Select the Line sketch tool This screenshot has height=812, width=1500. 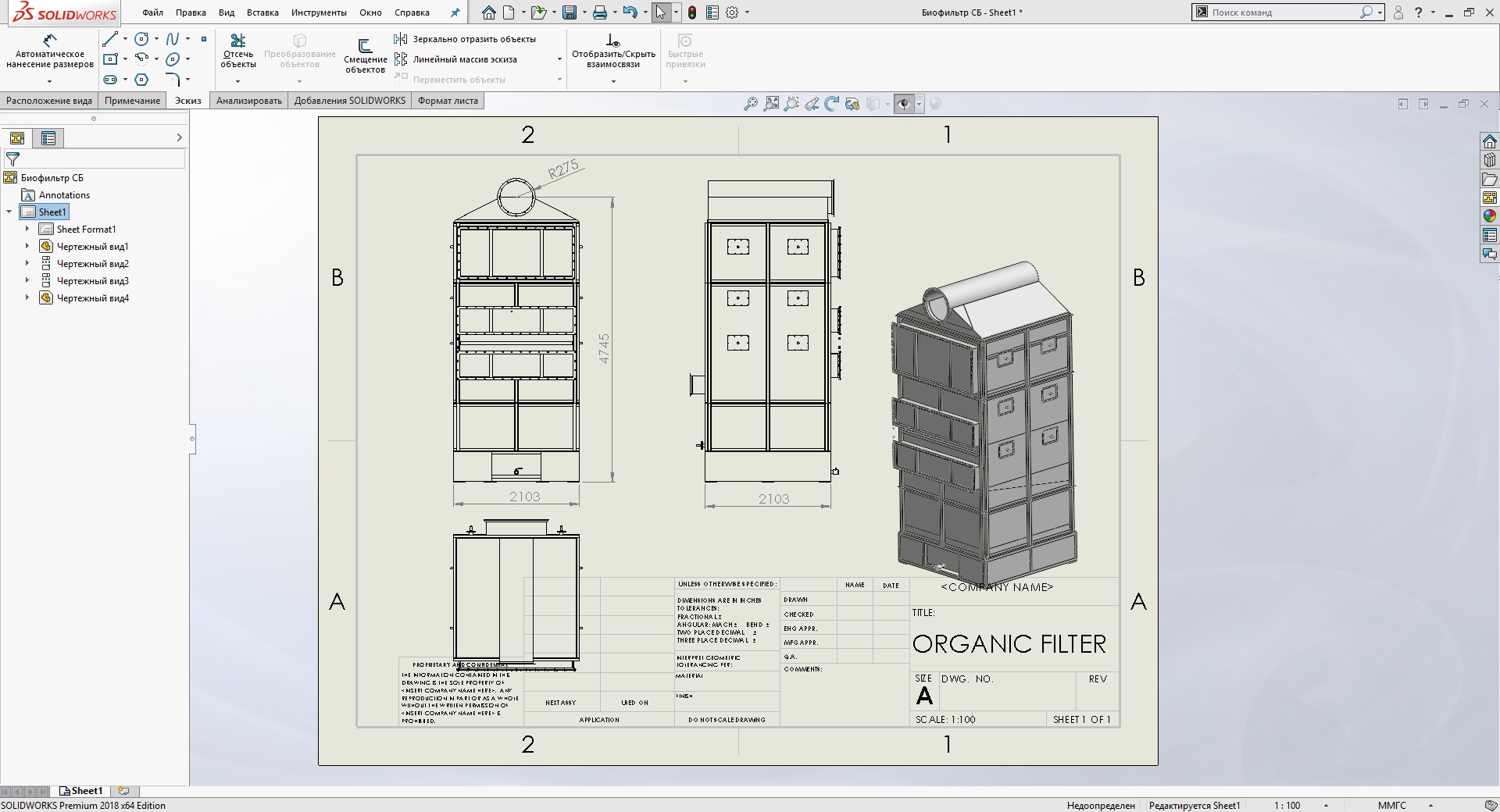click(110, 39)
